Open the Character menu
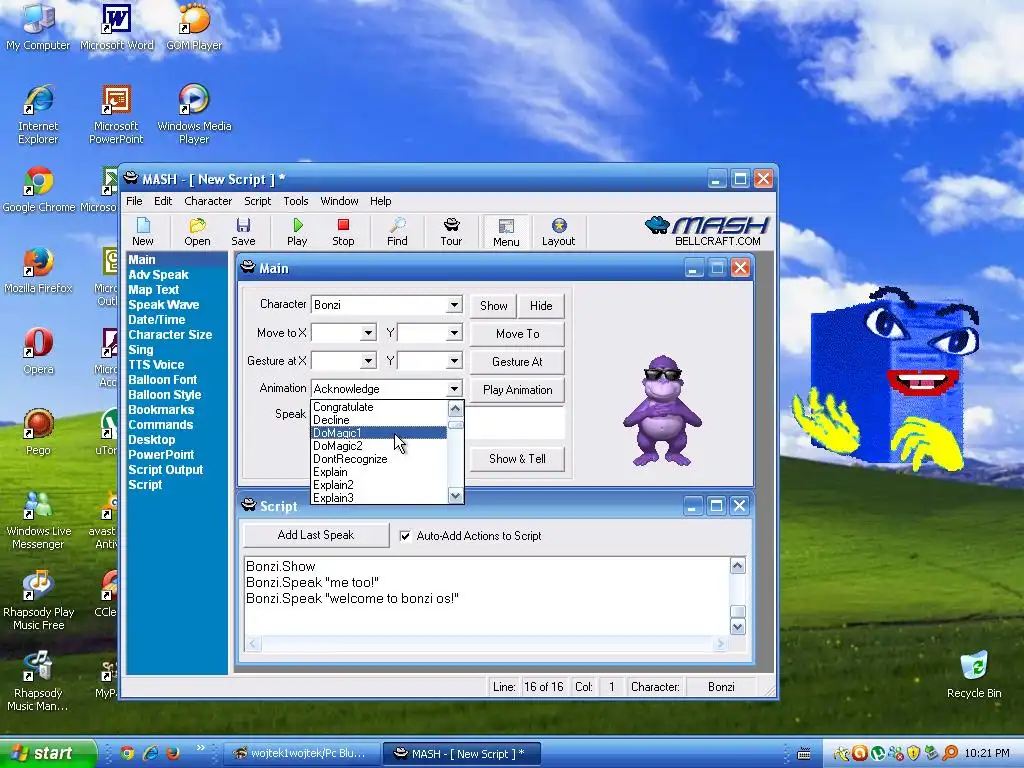The height and width of the screenshot is (768, 1024). [208, 201]
